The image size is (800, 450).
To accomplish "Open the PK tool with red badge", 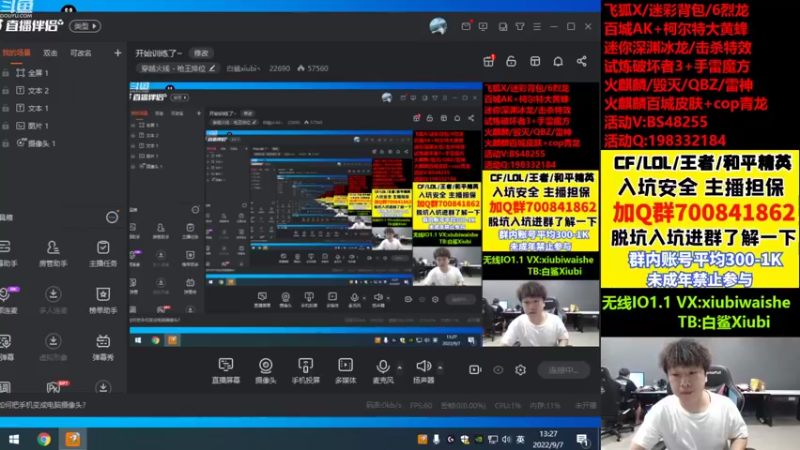I will [x=55, y=387].
